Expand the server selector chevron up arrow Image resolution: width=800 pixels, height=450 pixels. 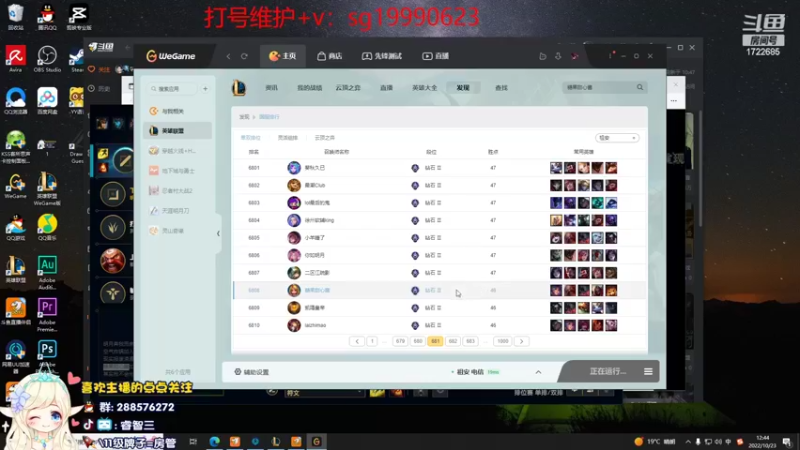tap(538, 372)
